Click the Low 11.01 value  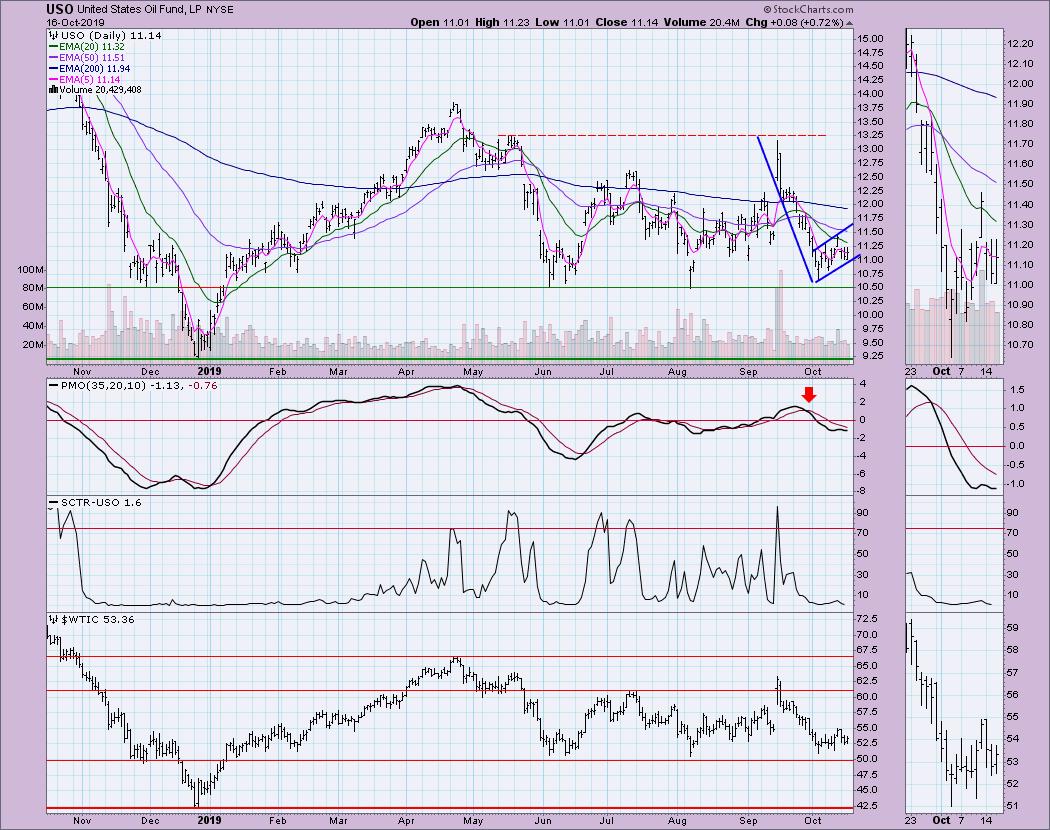click(562, 22)
